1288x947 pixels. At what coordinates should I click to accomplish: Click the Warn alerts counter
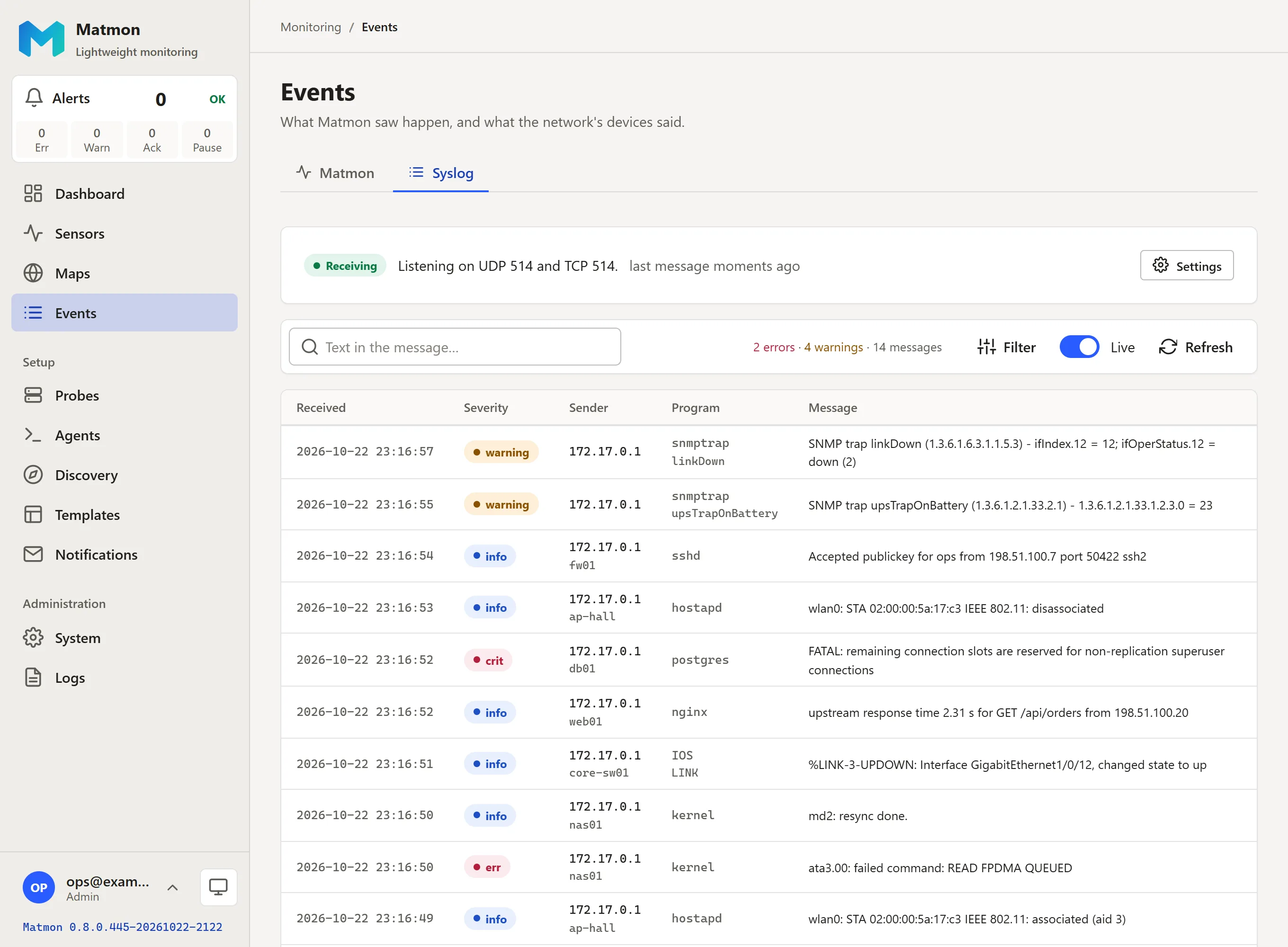[97, 139]
